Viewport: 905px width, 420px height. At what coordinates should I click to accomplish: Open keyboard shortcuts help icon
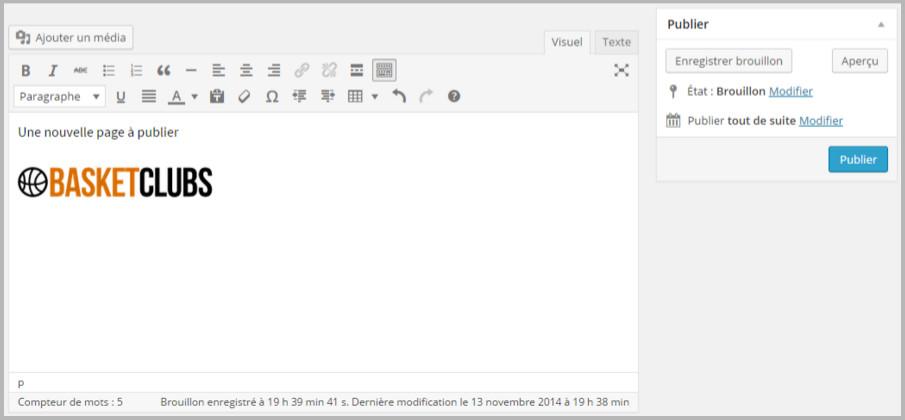454,96
